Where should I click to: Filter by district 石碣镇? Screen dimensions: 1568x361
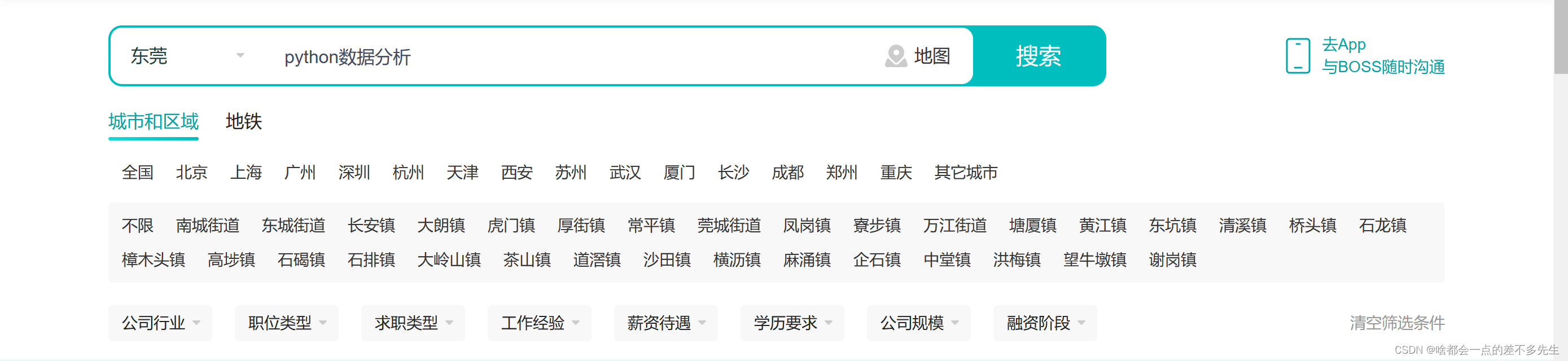[x=301, y=260]
